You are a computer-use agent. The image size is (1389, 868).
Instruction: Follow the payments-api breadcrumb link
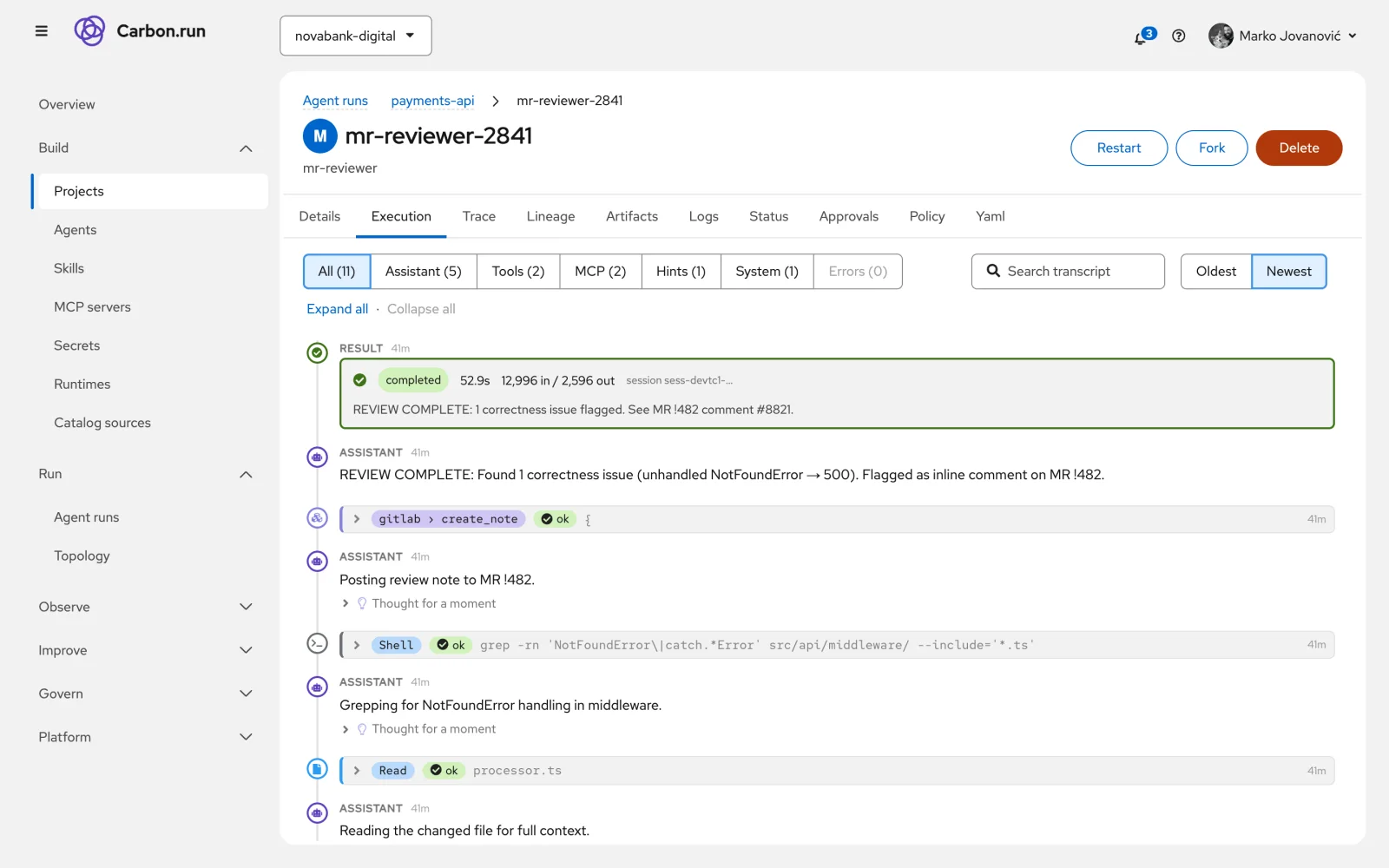tap(432, 101)
